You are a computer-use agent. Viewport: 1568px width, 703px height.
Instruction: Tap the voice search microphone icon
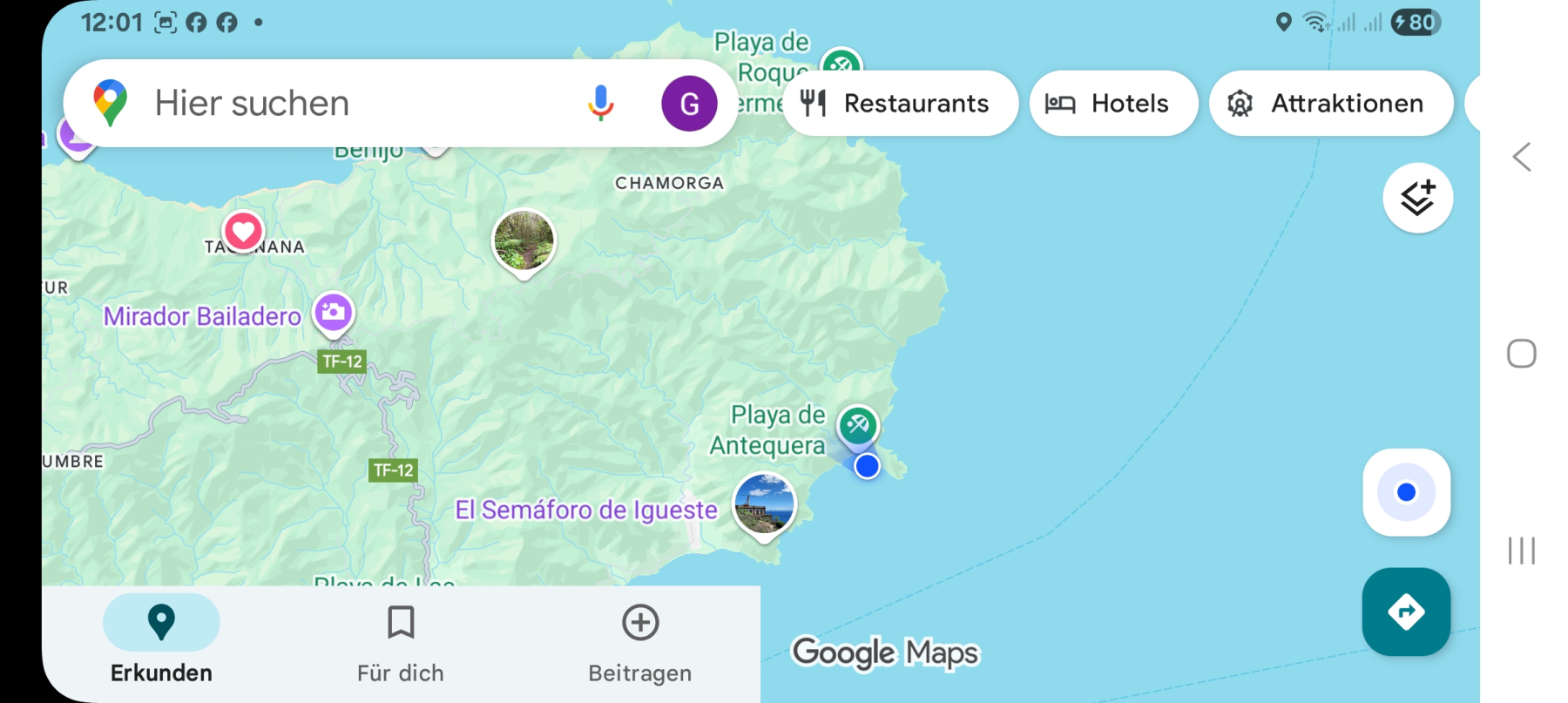600,103
